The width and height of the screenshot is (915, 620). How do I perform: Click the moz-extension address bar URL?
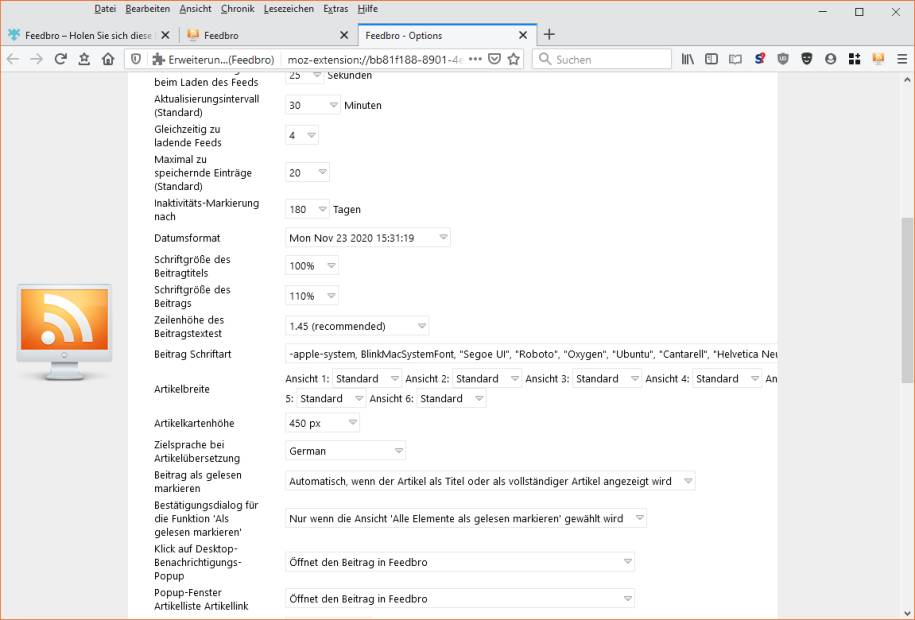(375, 59)
